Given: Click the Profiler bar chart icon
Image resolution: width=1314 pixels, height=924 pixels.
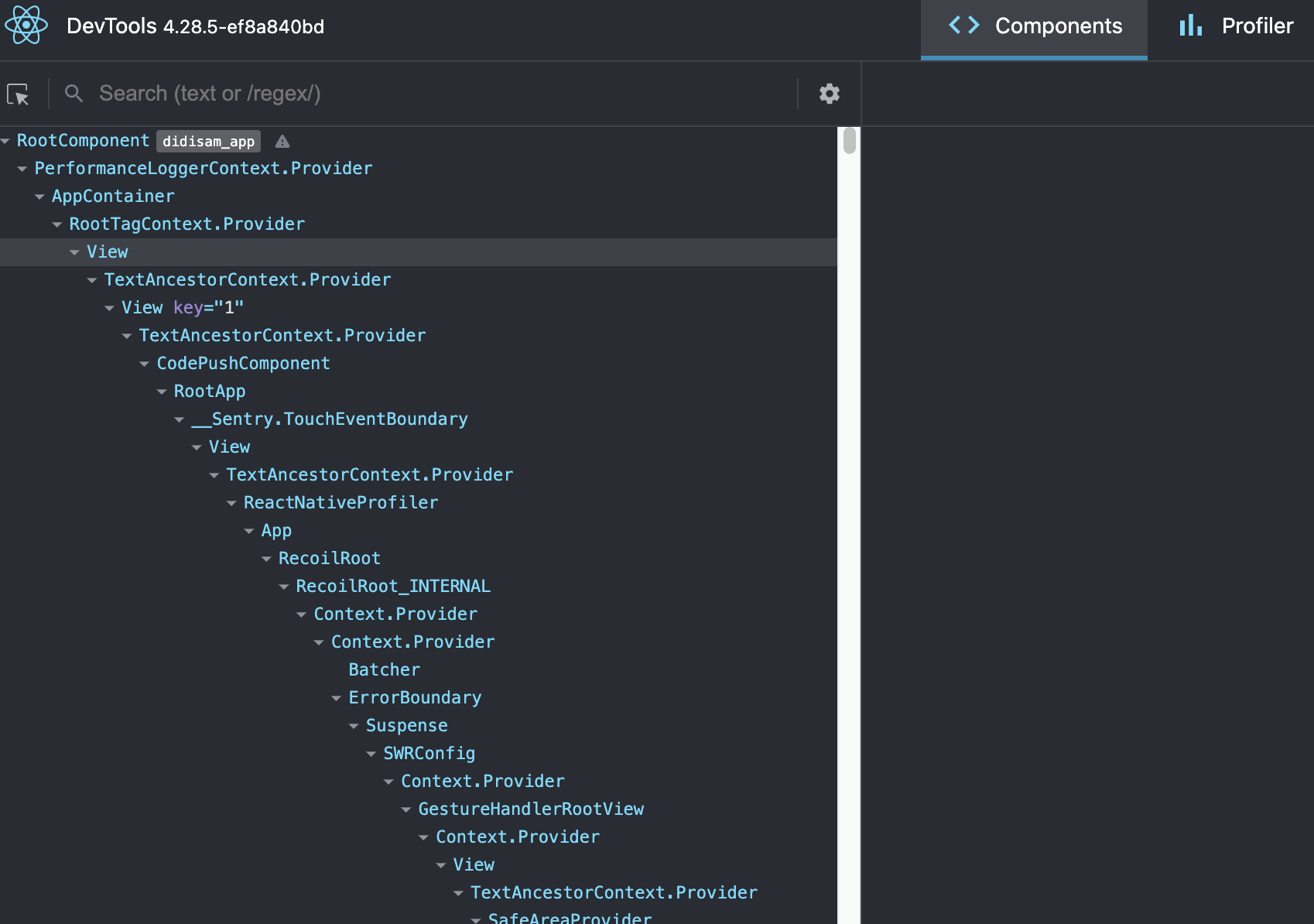Looking at the screenshot, I should (1190, 26).
